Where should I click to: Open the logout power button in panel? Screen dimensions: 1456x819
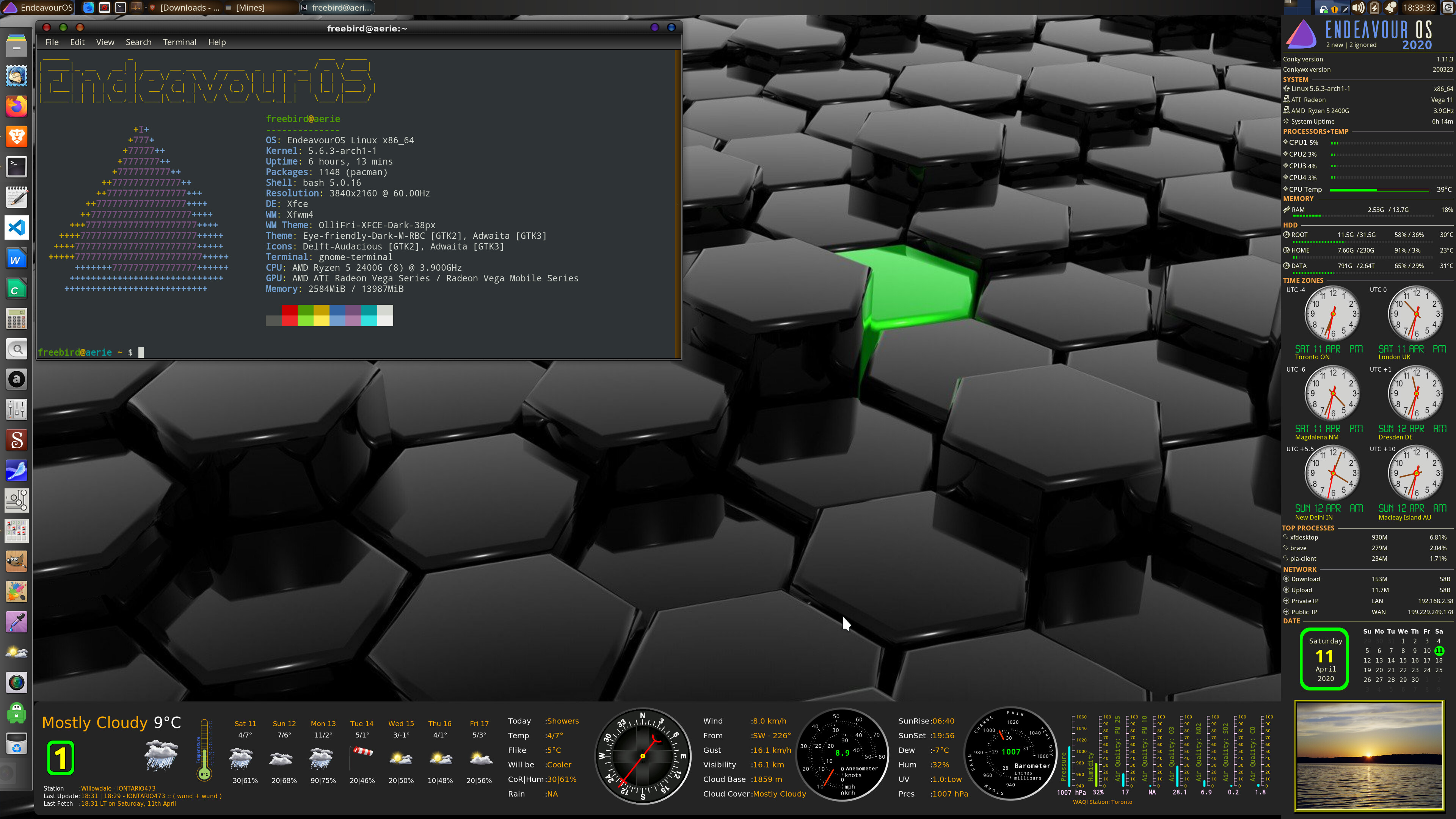(x=1448, y=7)
